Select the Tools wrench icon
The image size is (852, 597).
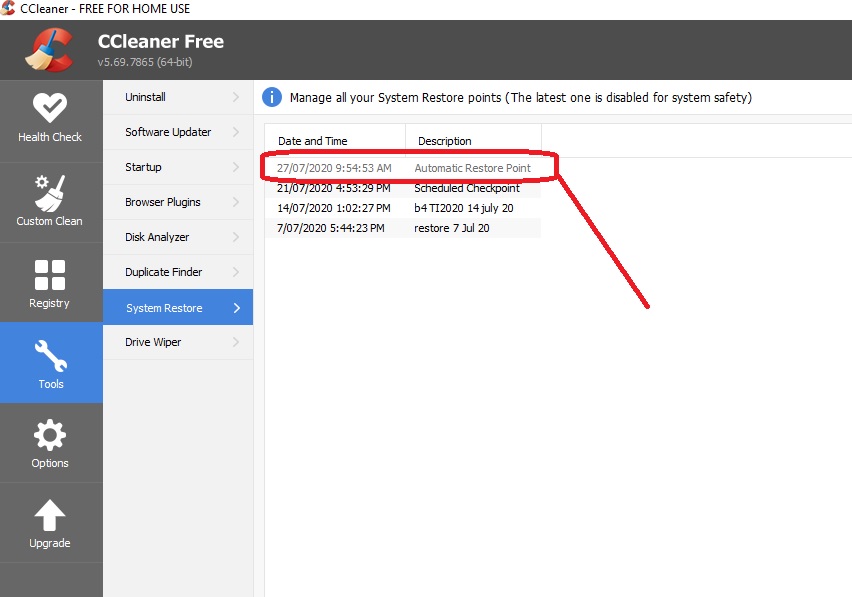point(51,356)
